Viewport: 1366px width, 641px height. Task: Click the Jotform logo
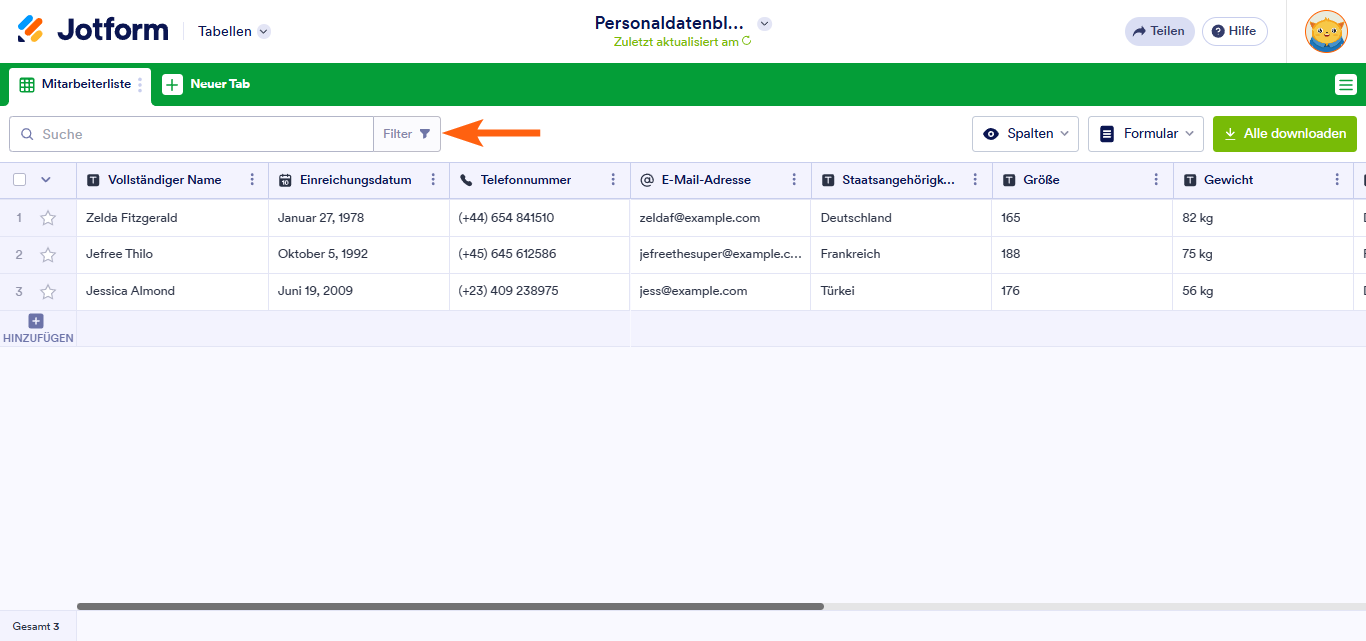click(93, 30)
